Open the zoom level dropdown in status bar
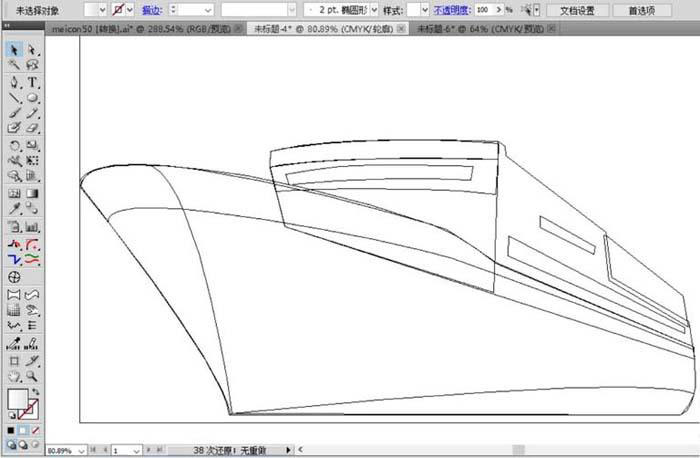The height and width of the screenshot is (458, 700). [x=81, y=451]
